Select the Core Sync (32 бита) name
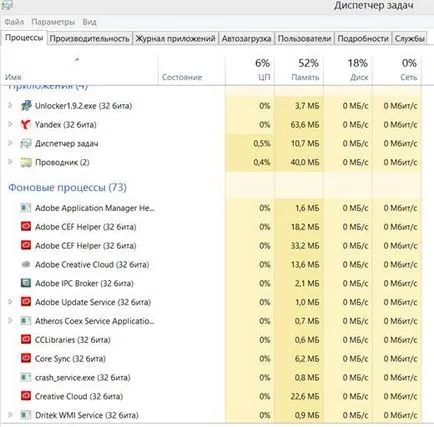434x427 pixels. click(x=70, y=359)
